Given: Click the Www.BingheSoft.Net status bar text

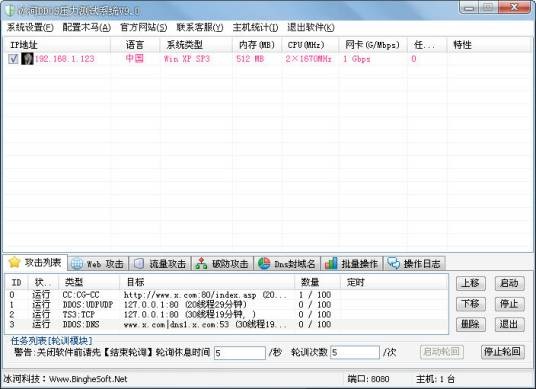Looking at the screenshot, I should (88, 379).
